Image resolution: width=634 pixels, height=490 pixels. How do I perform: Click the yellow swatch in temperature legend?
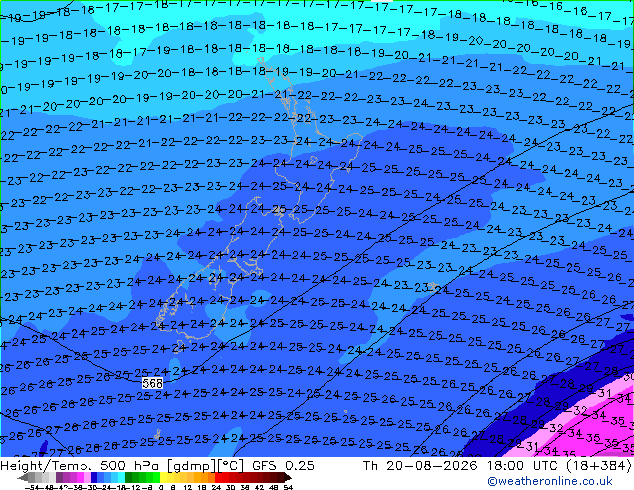click(x=163, y=478)
